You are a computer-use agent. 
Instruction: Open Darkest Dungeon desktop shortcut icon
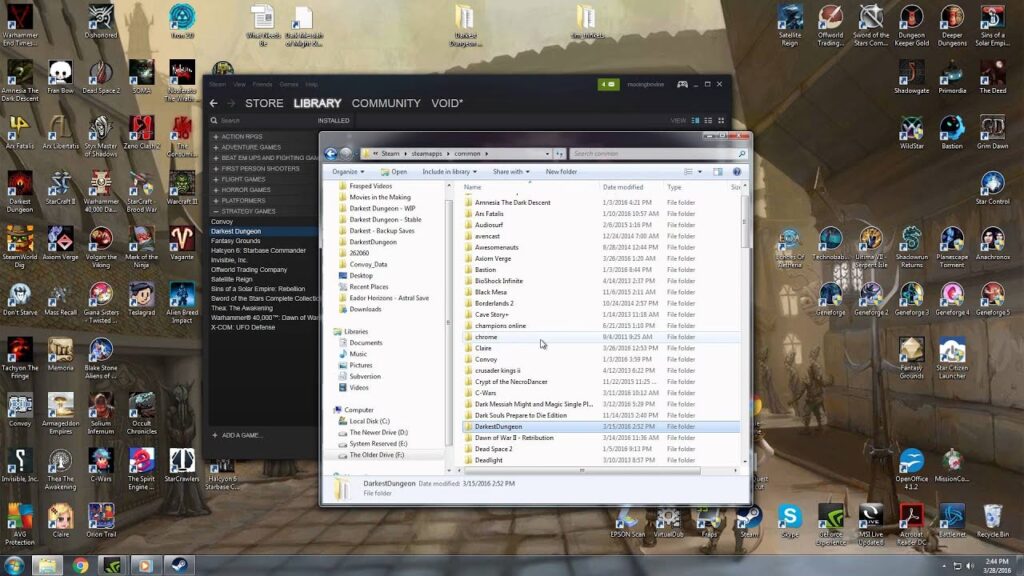pyautogui.click(x=20, y=191)
